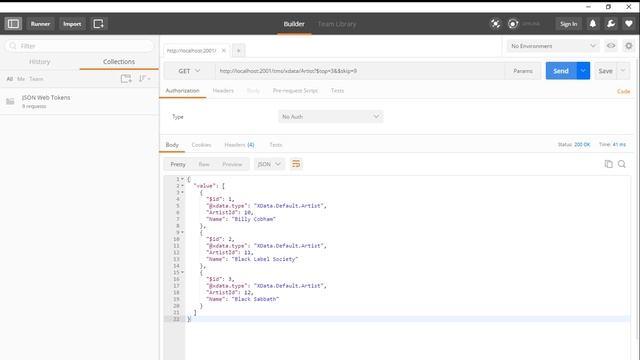Copy response body to clipboard
The width and height of the screenshot is (640, 360).
coord(608,164)
